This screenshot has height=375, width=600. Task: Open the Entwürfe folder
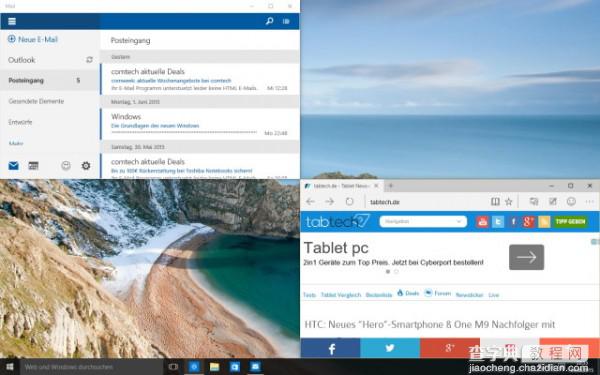(x=20, y=122)
